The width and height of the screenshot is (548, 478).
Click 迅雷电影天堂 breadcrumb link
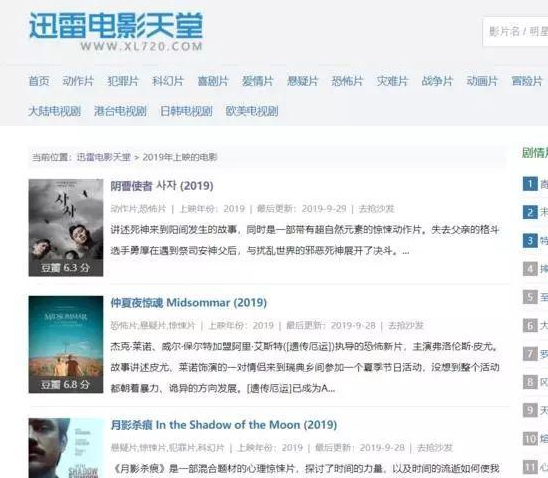coord(103,157)
